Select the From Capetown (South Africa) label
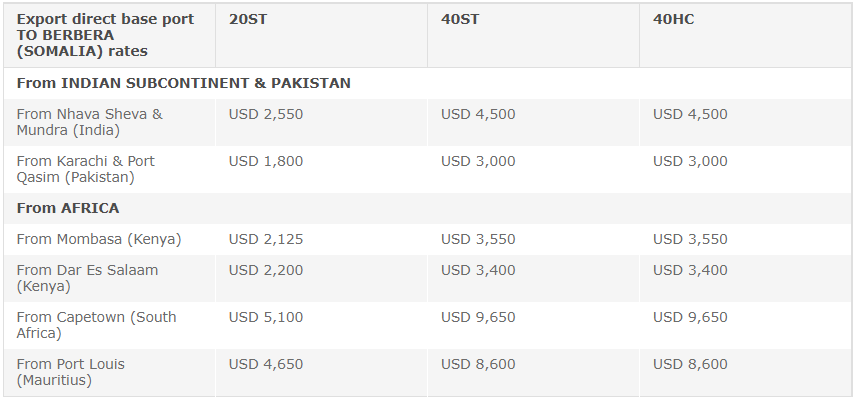859x400 pixels. tap(96, 325)
